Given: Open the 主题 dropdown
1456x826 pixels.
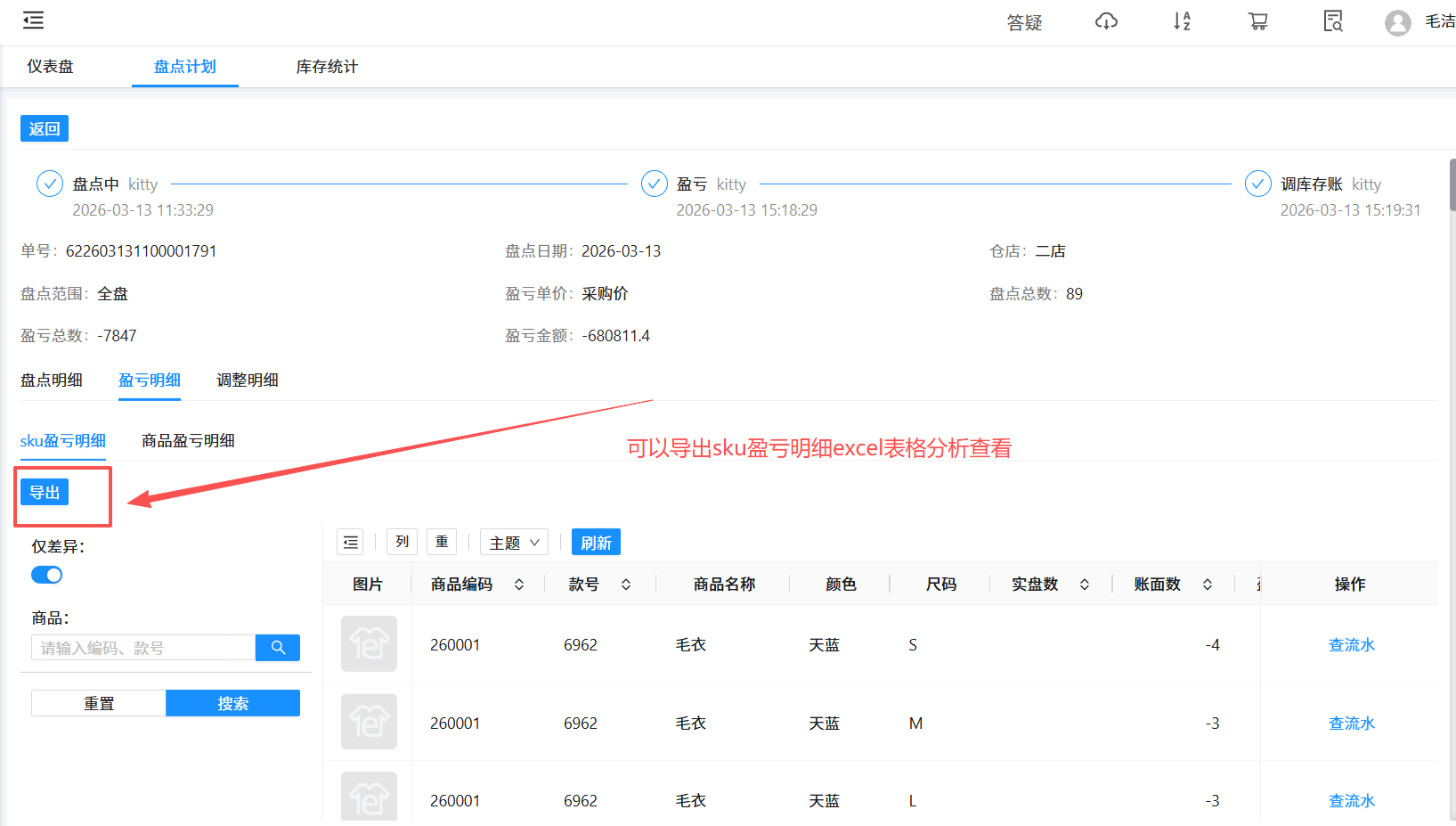Looking at the screenshot, I should (514, 541).
